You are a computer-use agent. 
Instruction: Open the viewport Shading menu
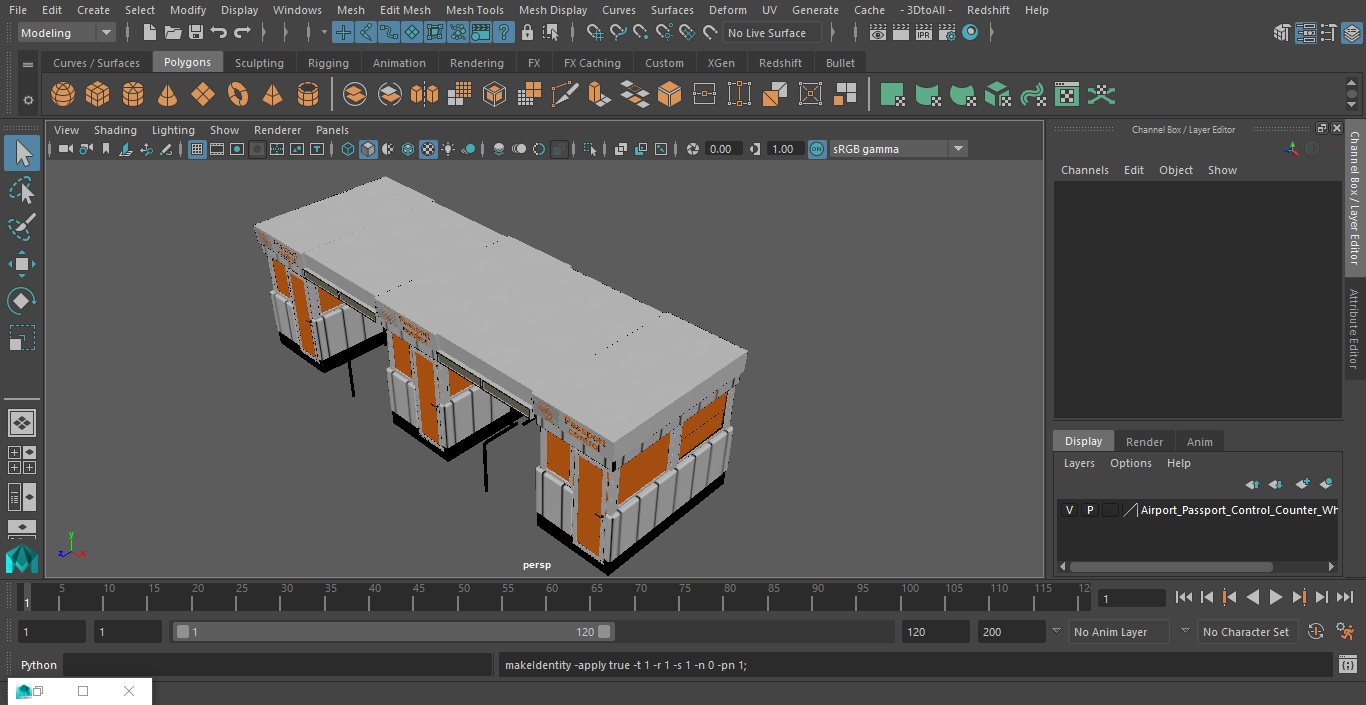click(x=115, y=130)
